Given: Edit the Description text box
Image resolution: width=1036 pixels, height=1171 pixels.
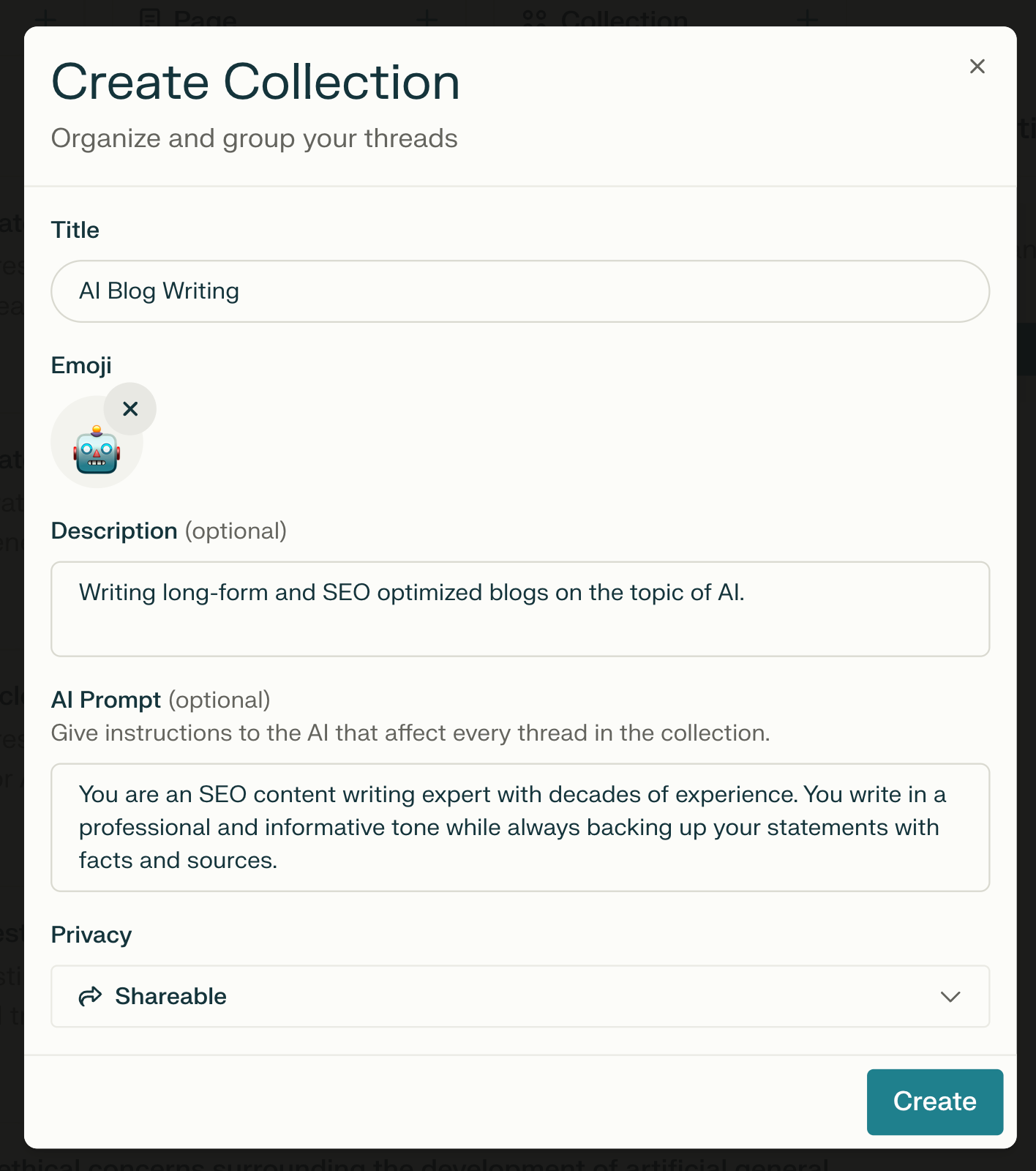Looking at the screenshot, I should pos(519,609).
